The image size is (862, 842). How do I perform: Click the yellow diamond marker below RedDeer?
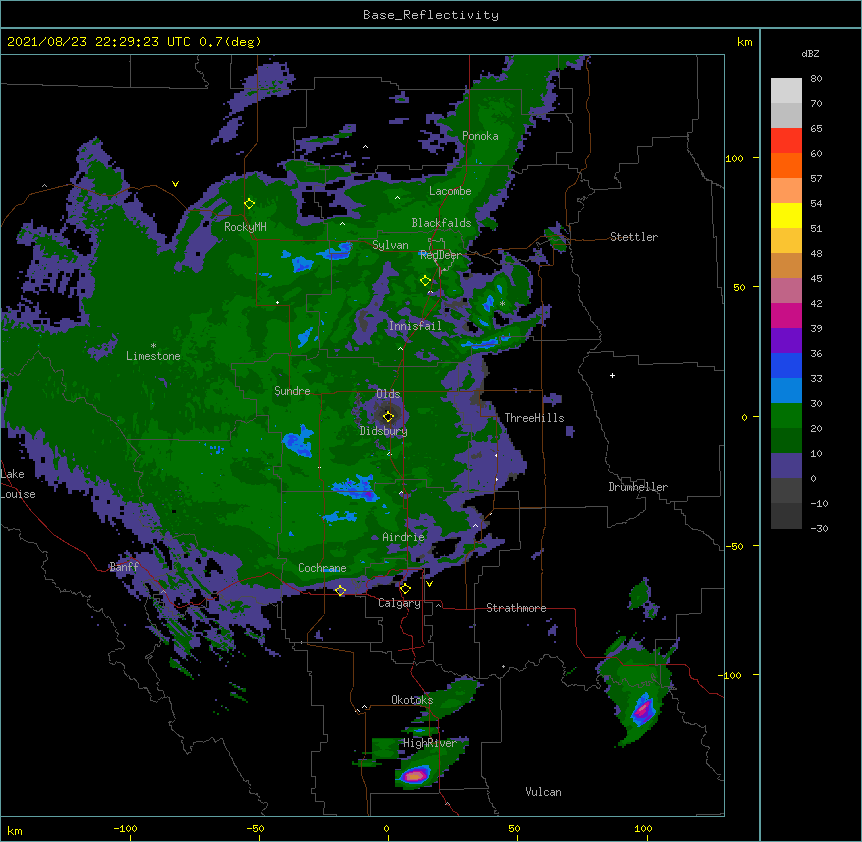pyautogui.click(x=425, y=281)
